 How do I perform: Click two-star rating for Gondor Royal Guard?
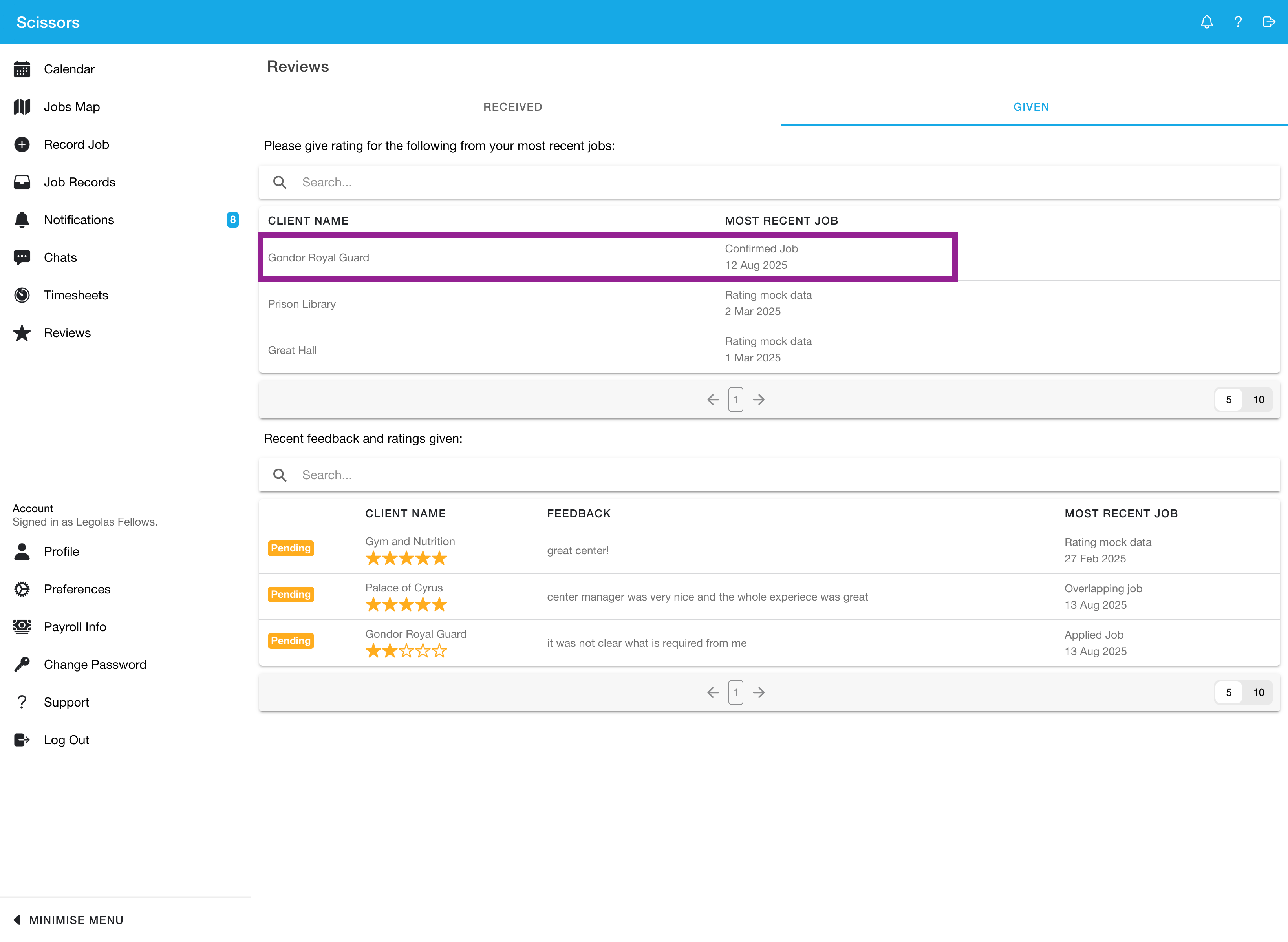click(406, 651)
